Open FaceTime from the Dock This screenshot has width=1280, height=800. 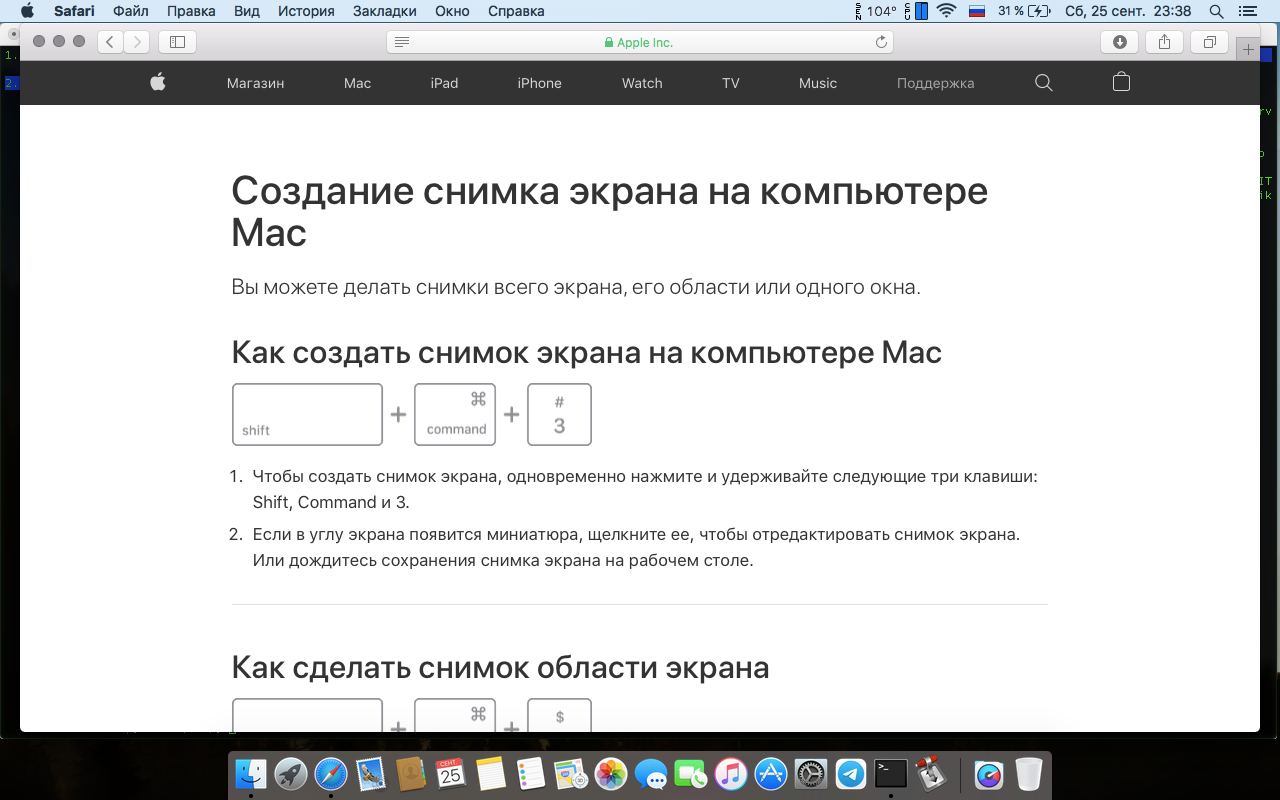[691, 774]
